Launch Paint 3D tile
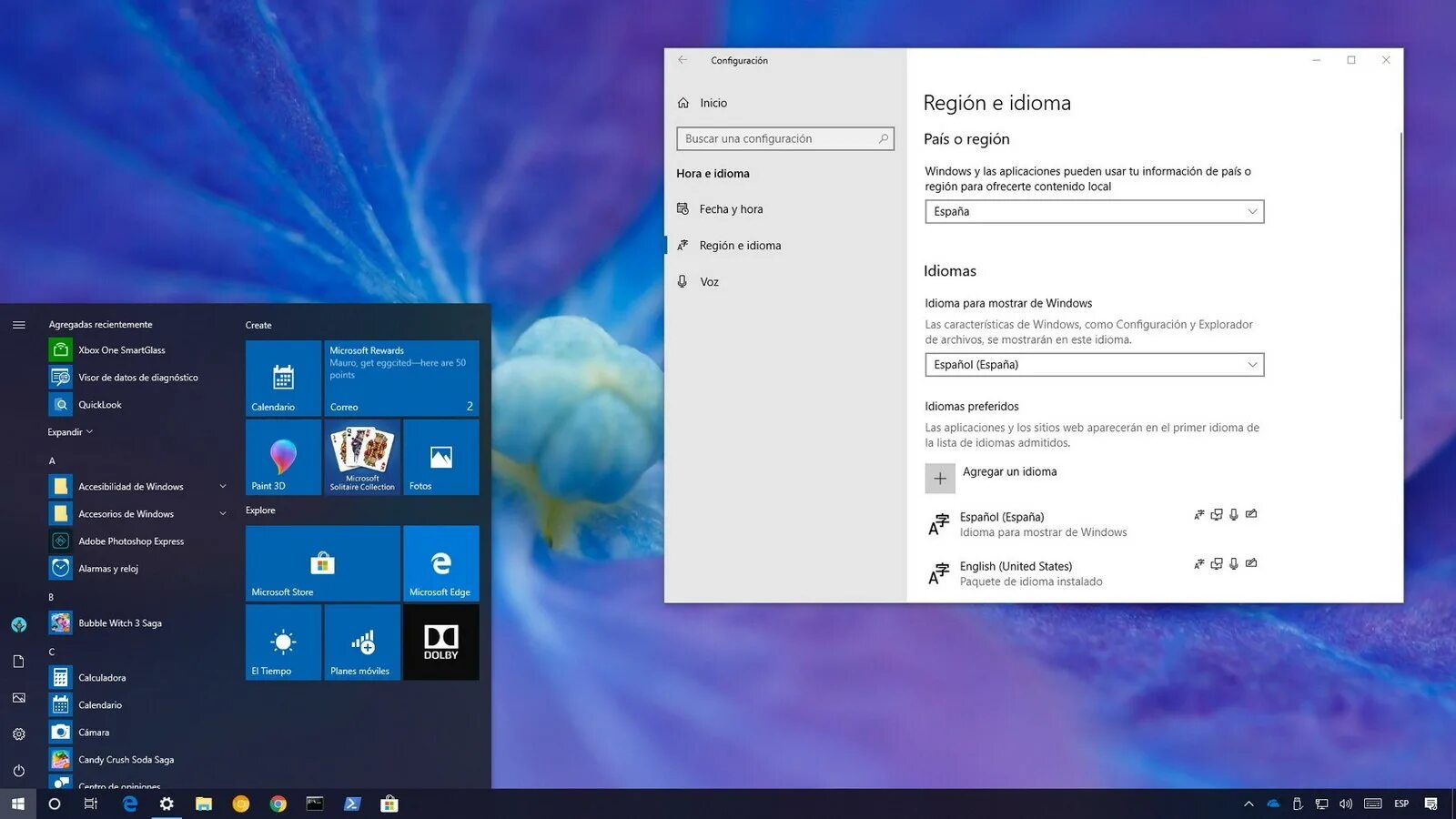 coord(282,457)
